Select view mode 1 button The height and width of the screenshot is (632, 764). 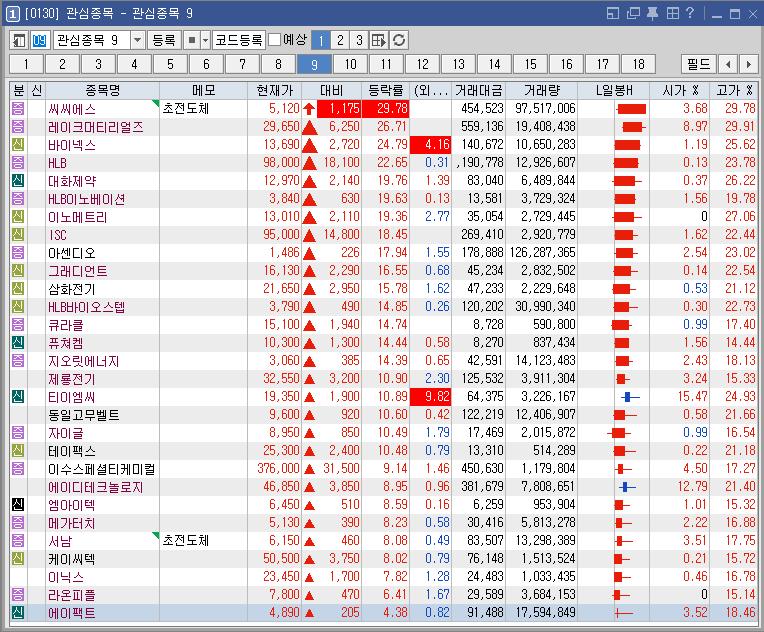click(x=321, y=40)
